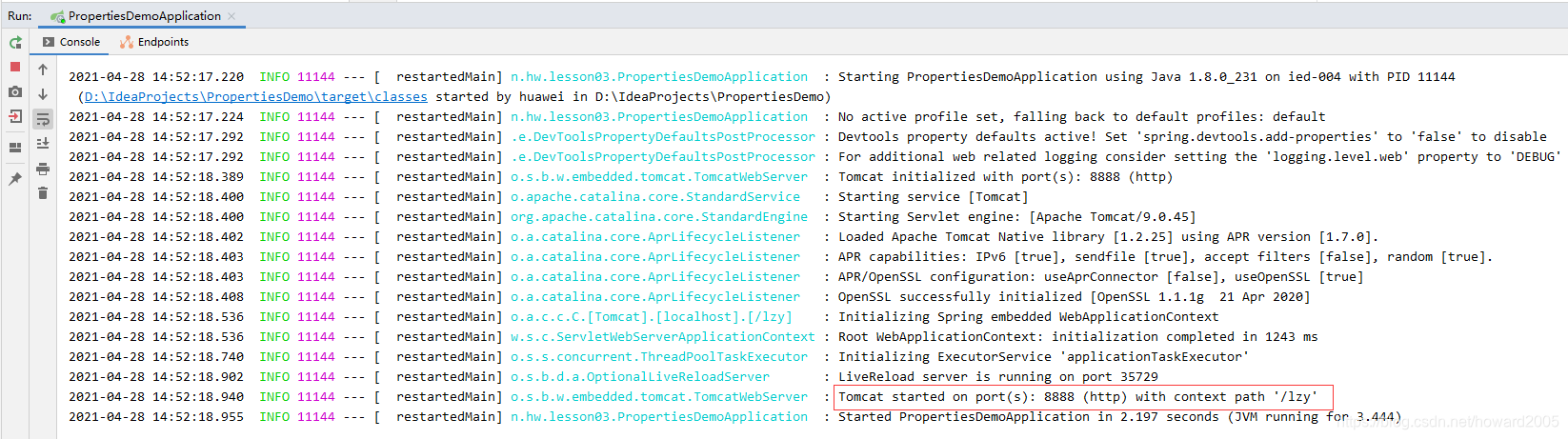Image resolution: width=1568 pixels, height=439 pixels.
Task: Pin the Run tab with pin icon
Action: pos(15,178)
